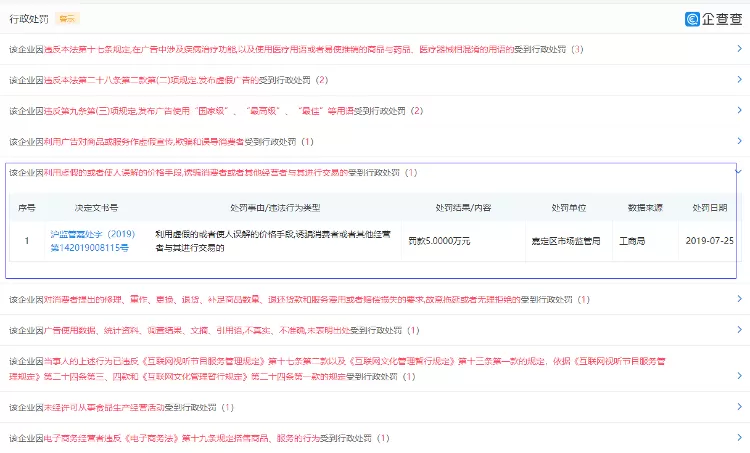Open decision document 沪监管嘉处字(2019) link
This screenshot has width=750, height=453.
(x=93, y=241)
